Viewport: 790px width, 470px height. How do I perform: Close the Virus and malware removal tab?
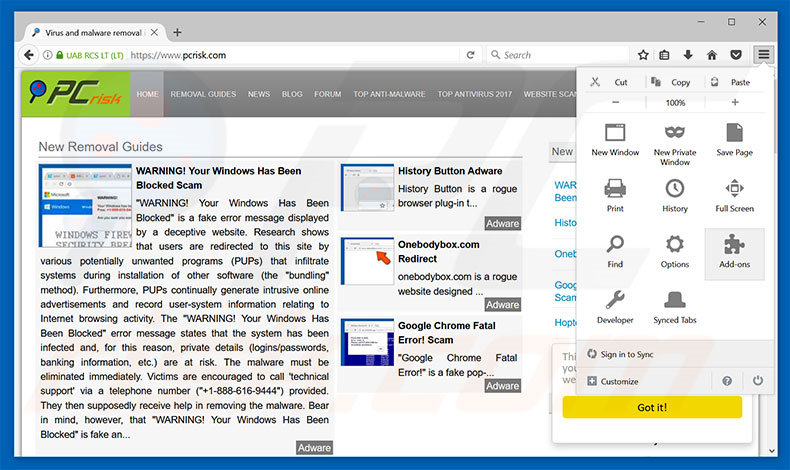point(154,32)
